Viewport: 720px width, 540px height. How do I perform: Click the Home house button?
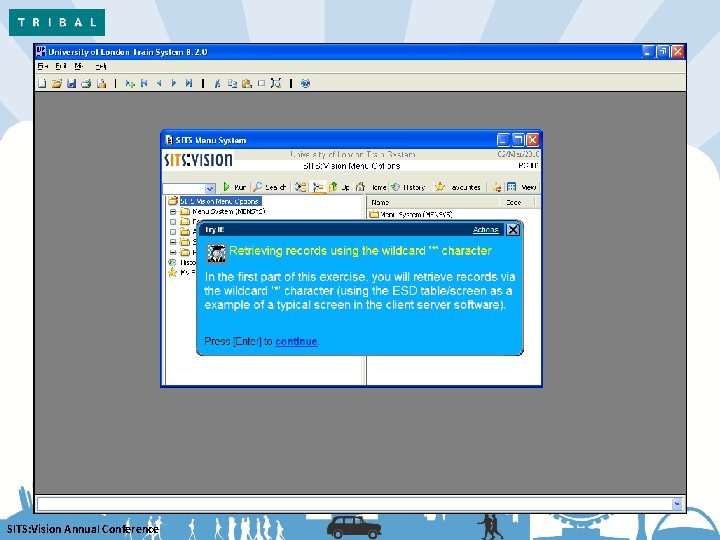tap(371, 187)
